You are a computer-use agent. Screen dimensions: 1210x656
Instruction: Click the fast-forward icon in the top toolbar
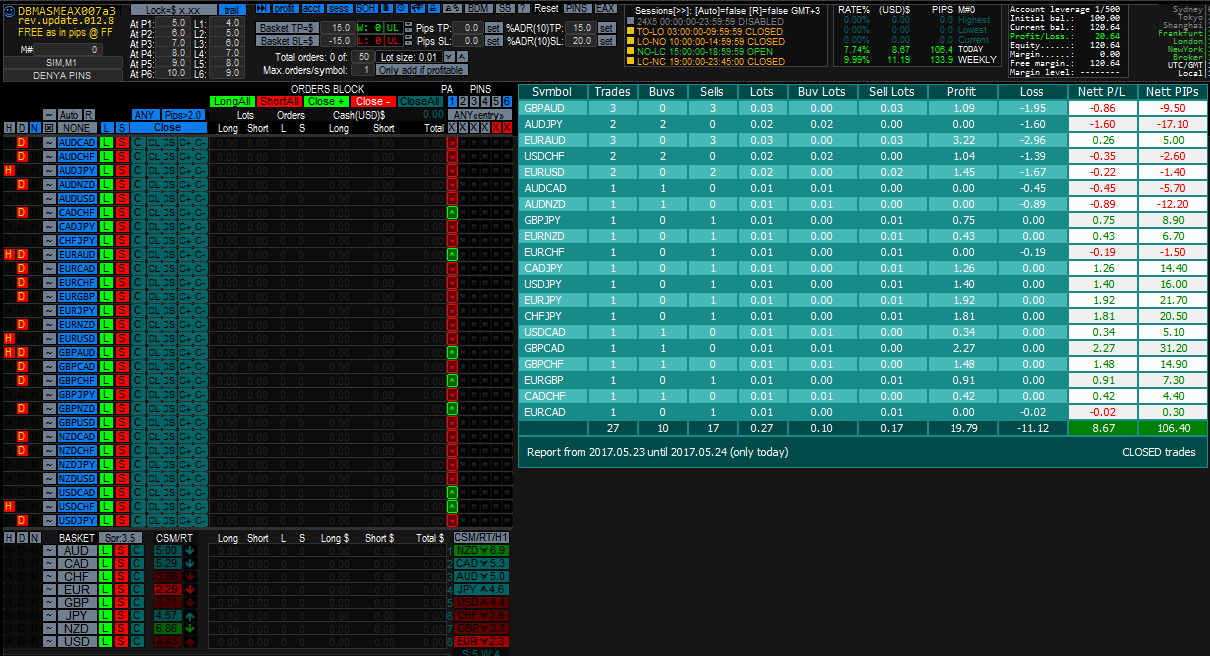[262, 8]
